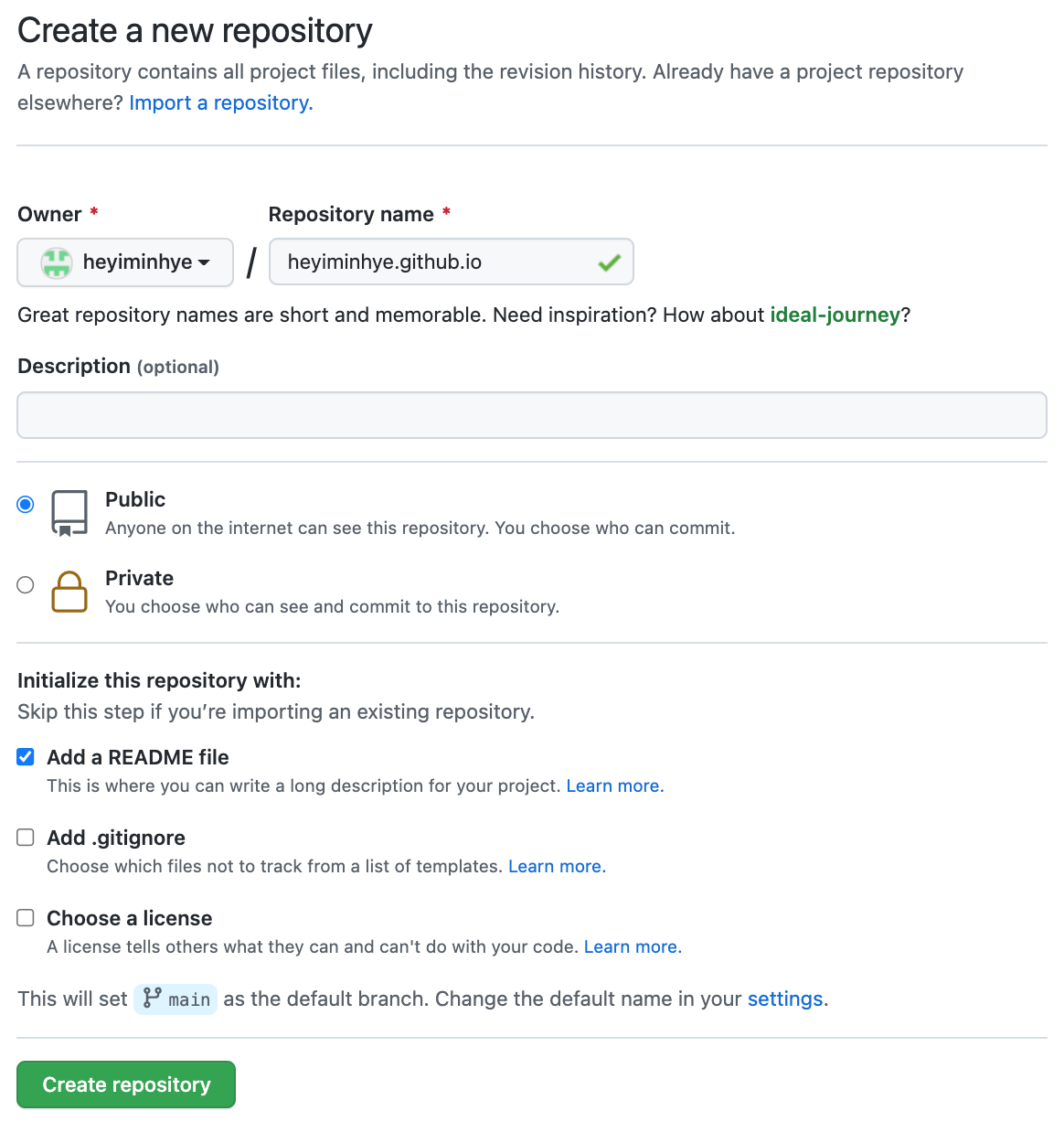
Task: Click into the Description text field
Action: tap(532, 415)
